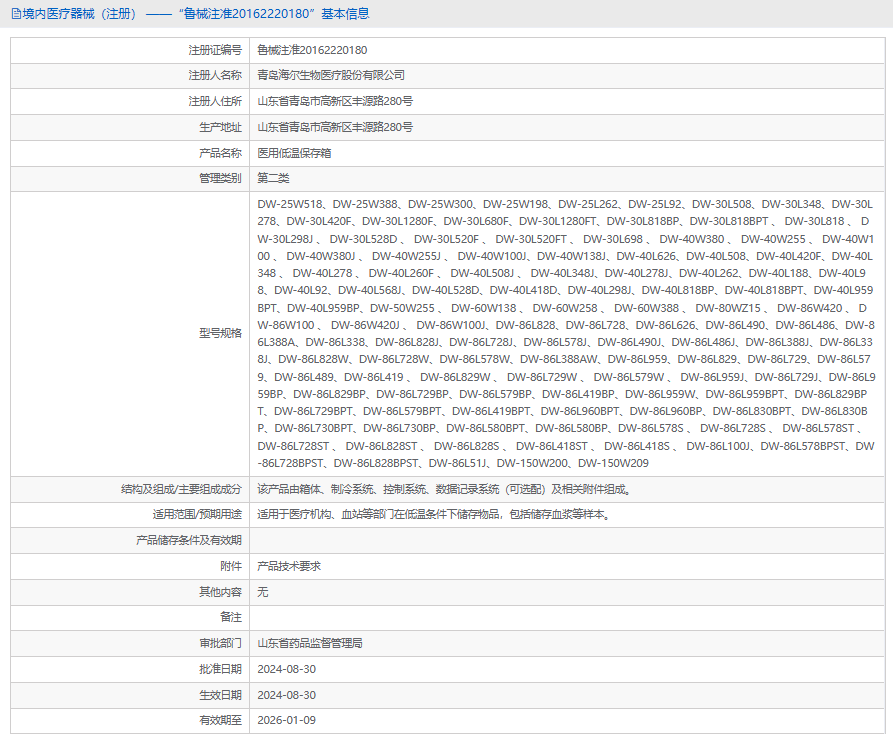Click the 注册证编号 label cell
The width and height of the screenshot is (893, 734).
130,50
